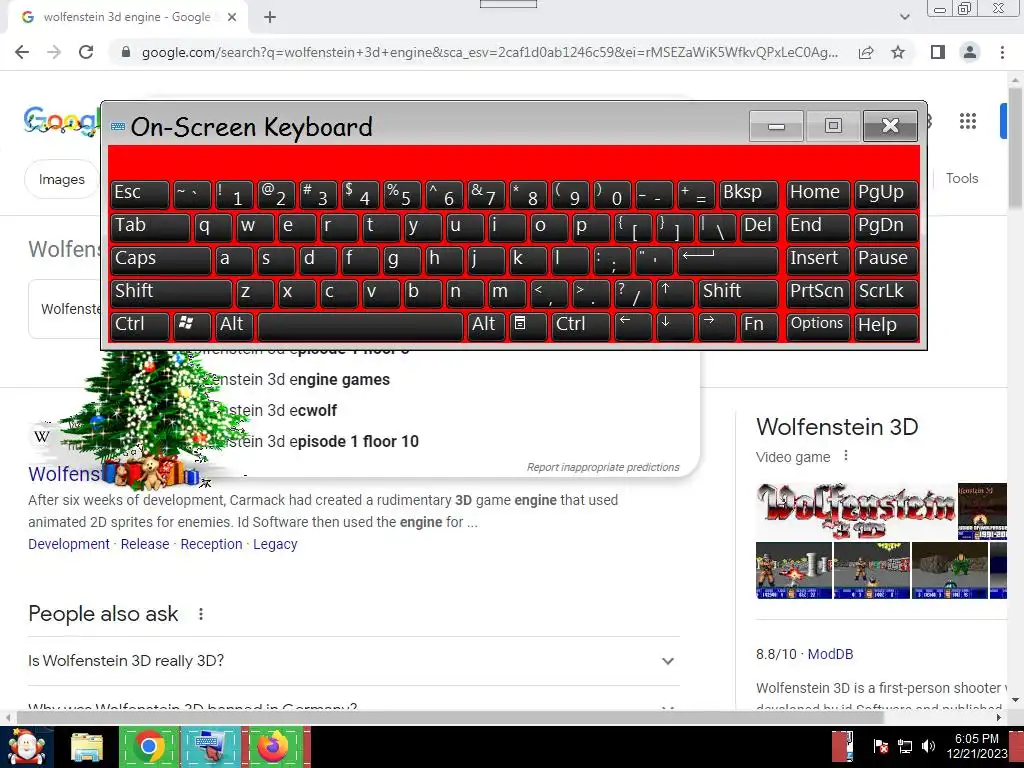Open Action Center flag tray icon
This screenshot has height=768, width=1024.
pos(880,746)
